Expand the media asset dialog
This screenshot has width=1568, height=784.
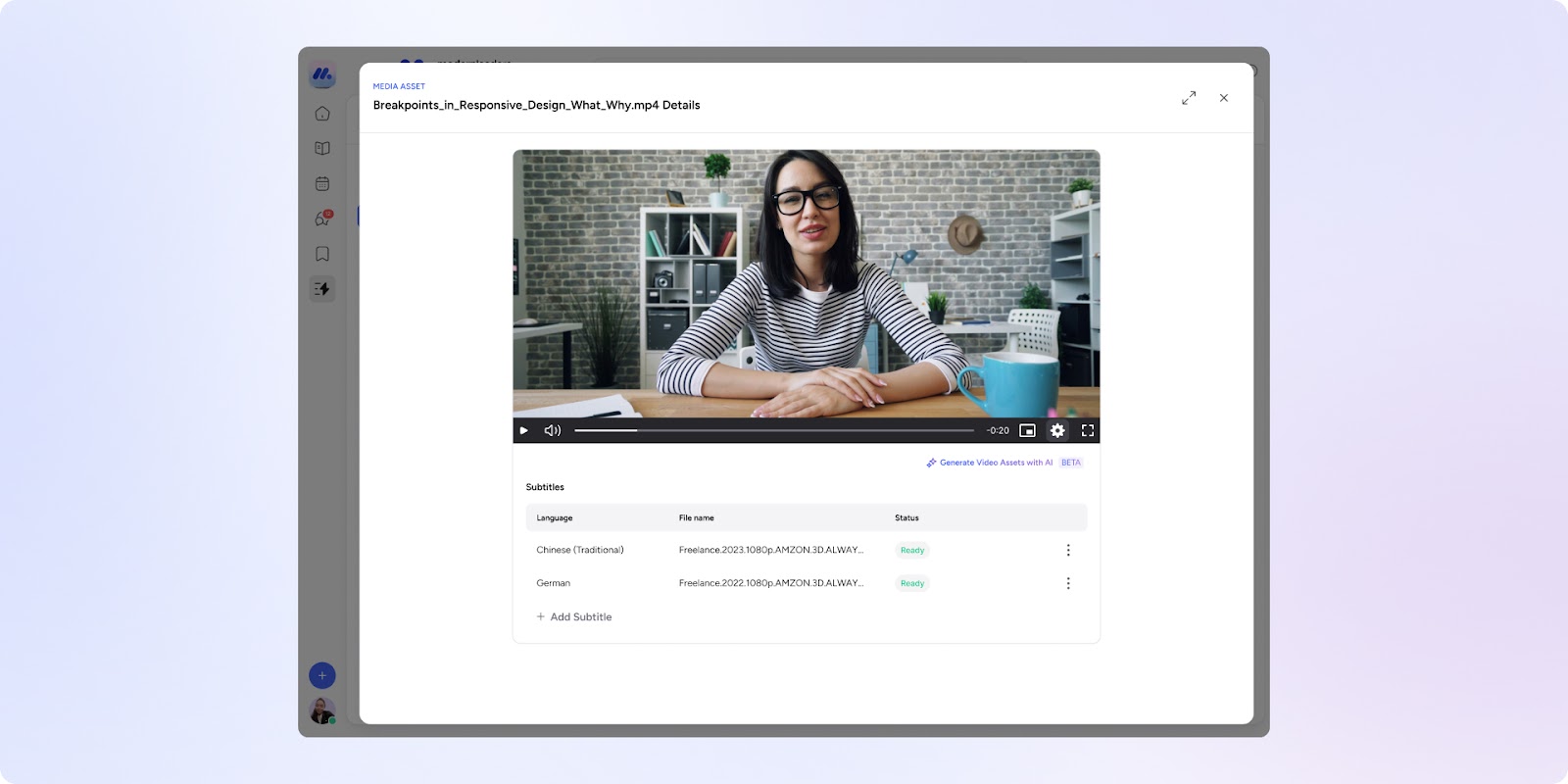click(1189, 98)
